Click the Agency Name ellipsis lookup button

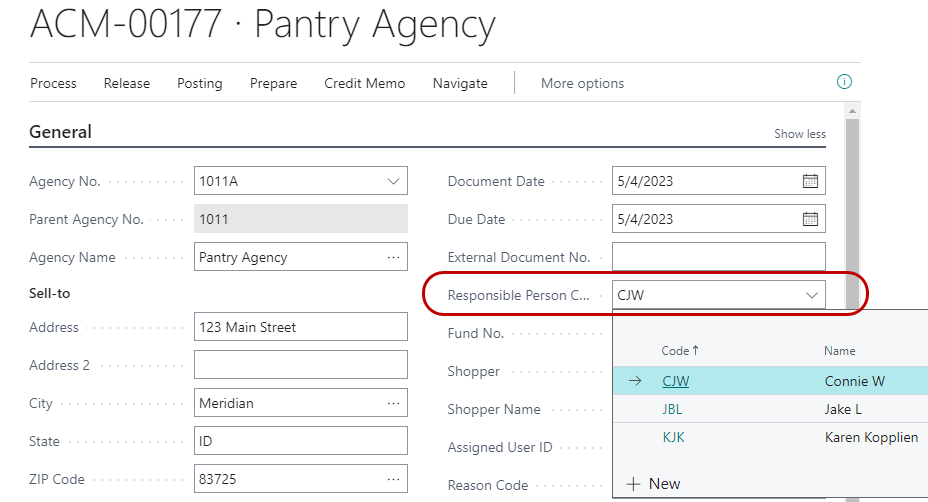393,257
